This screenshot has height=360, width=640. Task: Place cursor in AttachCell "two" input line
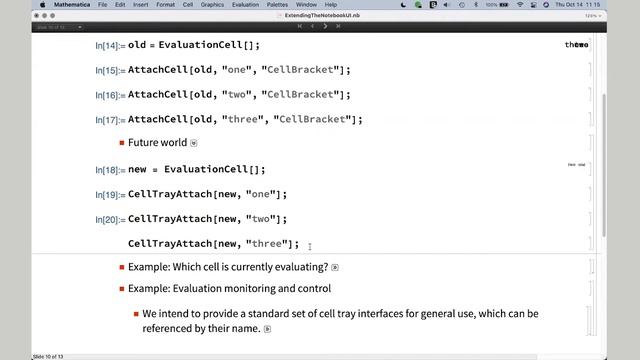tap(239, 95)
